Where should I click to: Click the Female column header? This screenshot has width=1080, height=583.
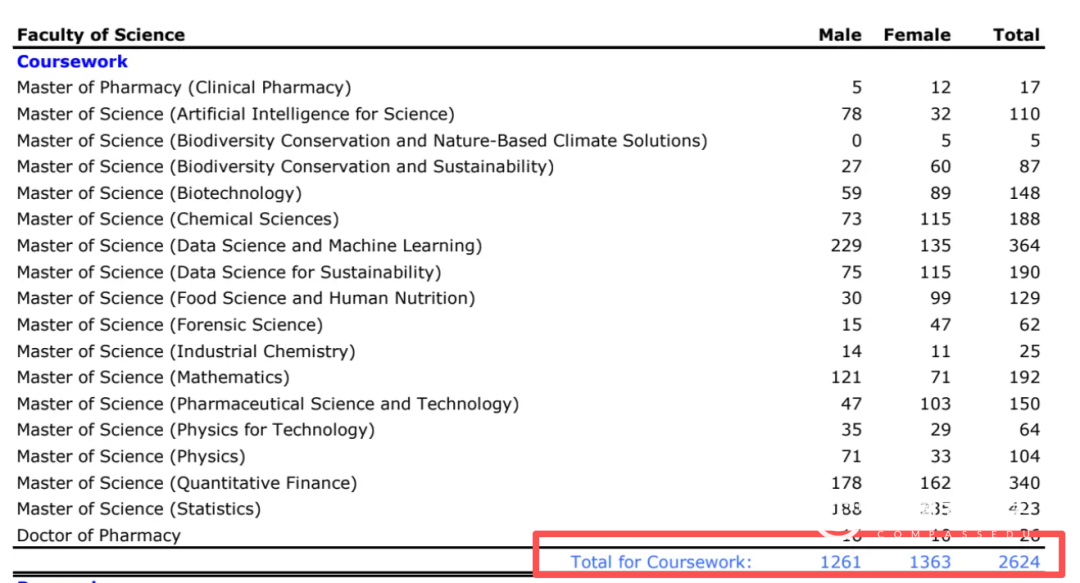click(x=917, y=35)
